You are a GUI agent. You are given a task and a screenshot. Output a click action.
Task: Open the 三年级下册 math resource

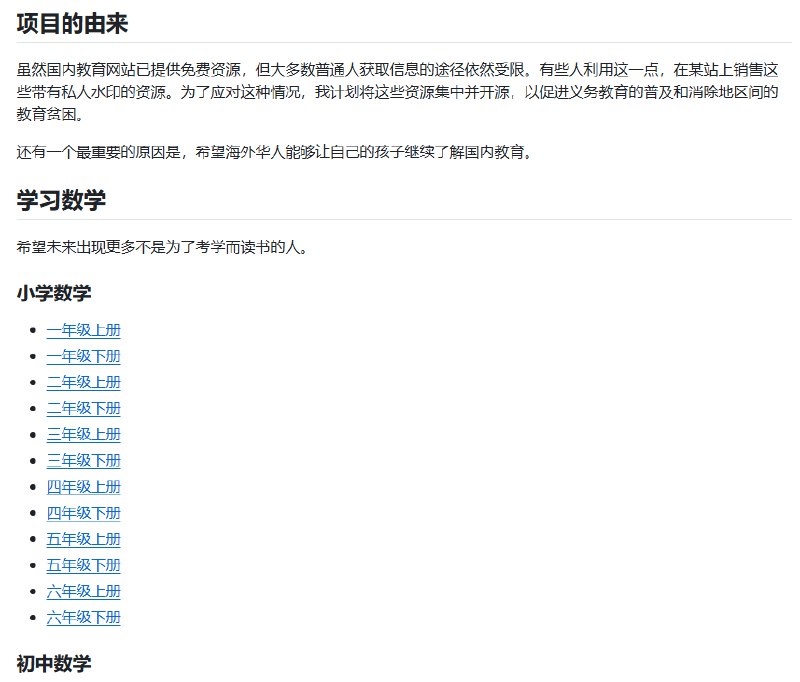pyautogui.click(x=83, y=460)
